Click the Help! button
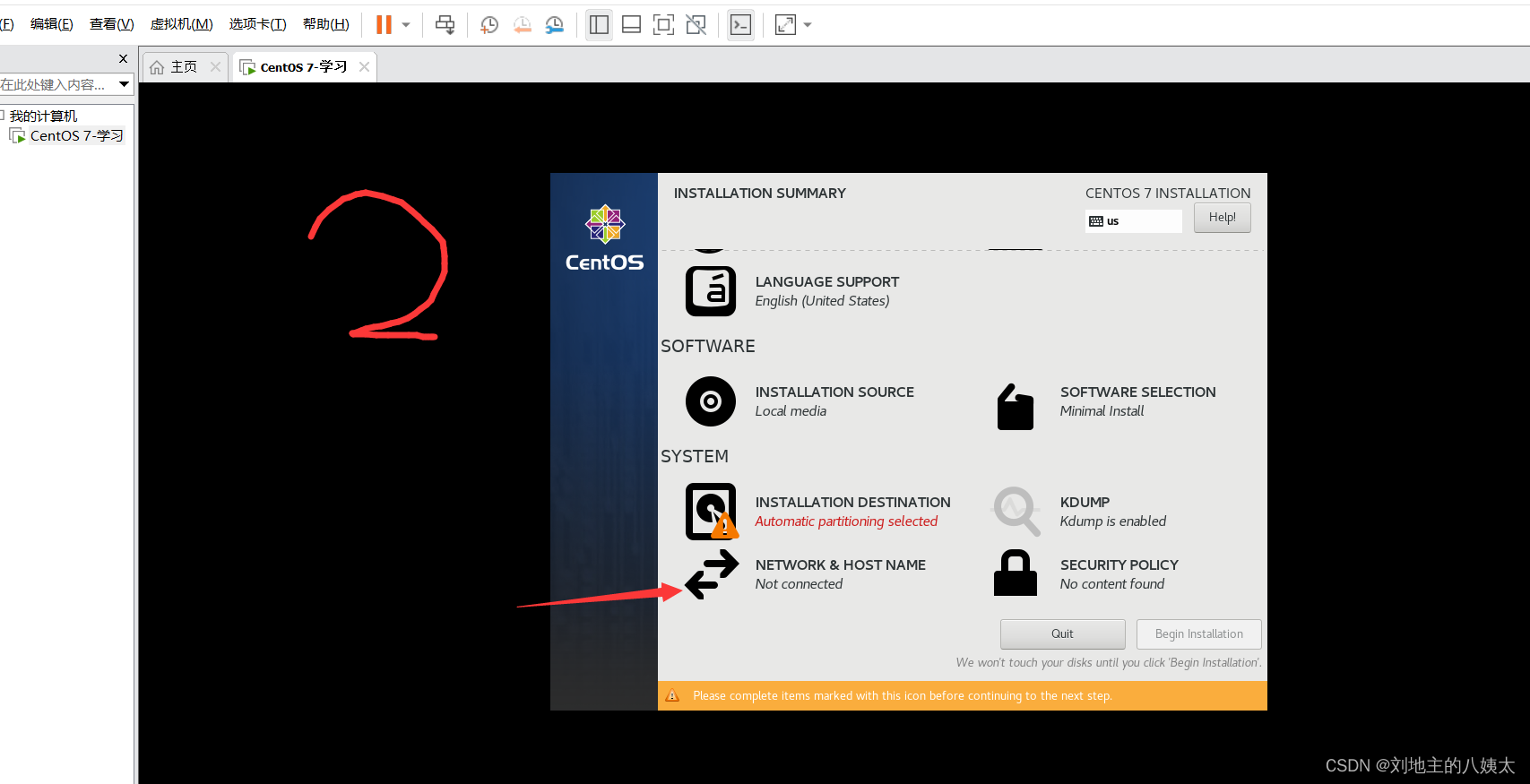This screenshot has height=784, width=1530. click(x=1222, y=218)
